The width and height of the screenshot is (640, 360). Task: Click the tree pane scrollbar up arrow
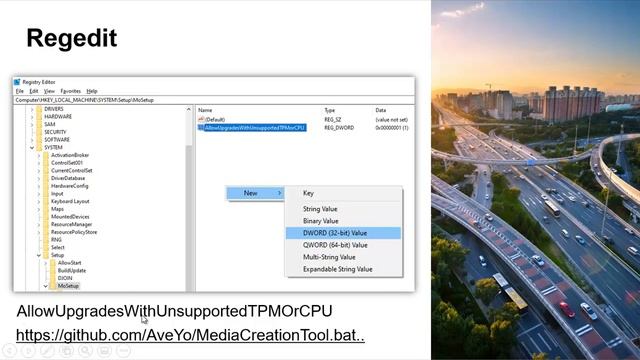189,109
